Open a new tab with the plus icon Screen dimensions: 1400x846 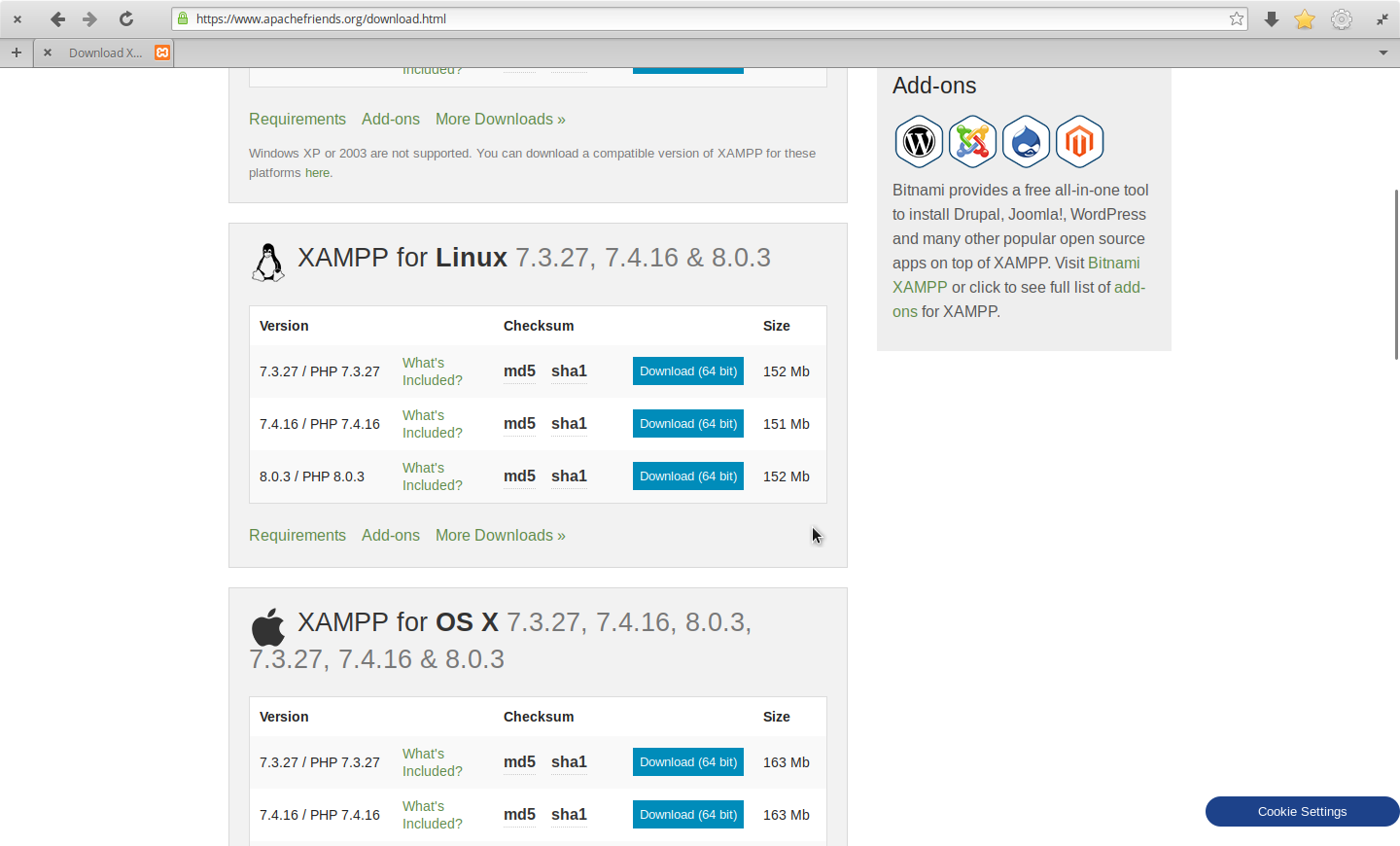click(17, 53)
